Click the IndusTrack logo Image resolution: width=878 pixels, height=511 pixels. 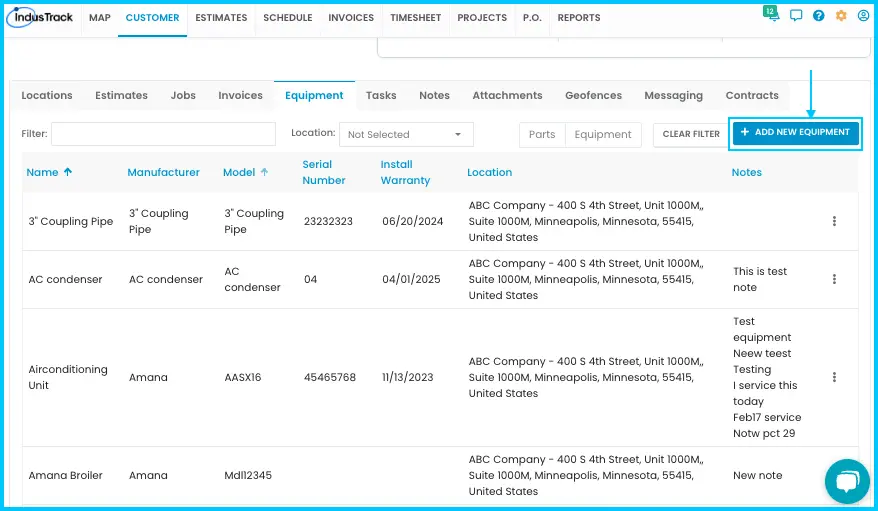[x=40, y=17]
